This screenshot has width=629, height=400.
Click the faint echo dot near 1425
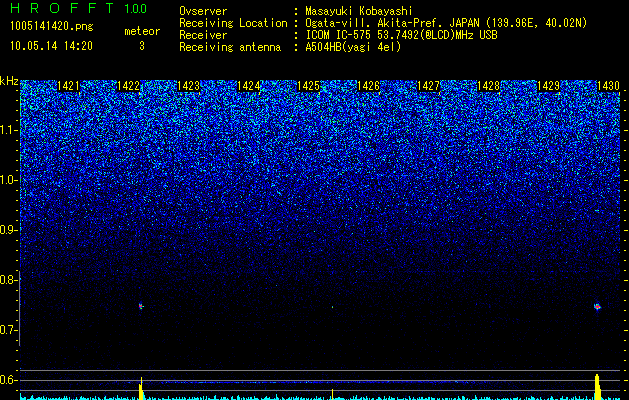click(x=332, y=307)
